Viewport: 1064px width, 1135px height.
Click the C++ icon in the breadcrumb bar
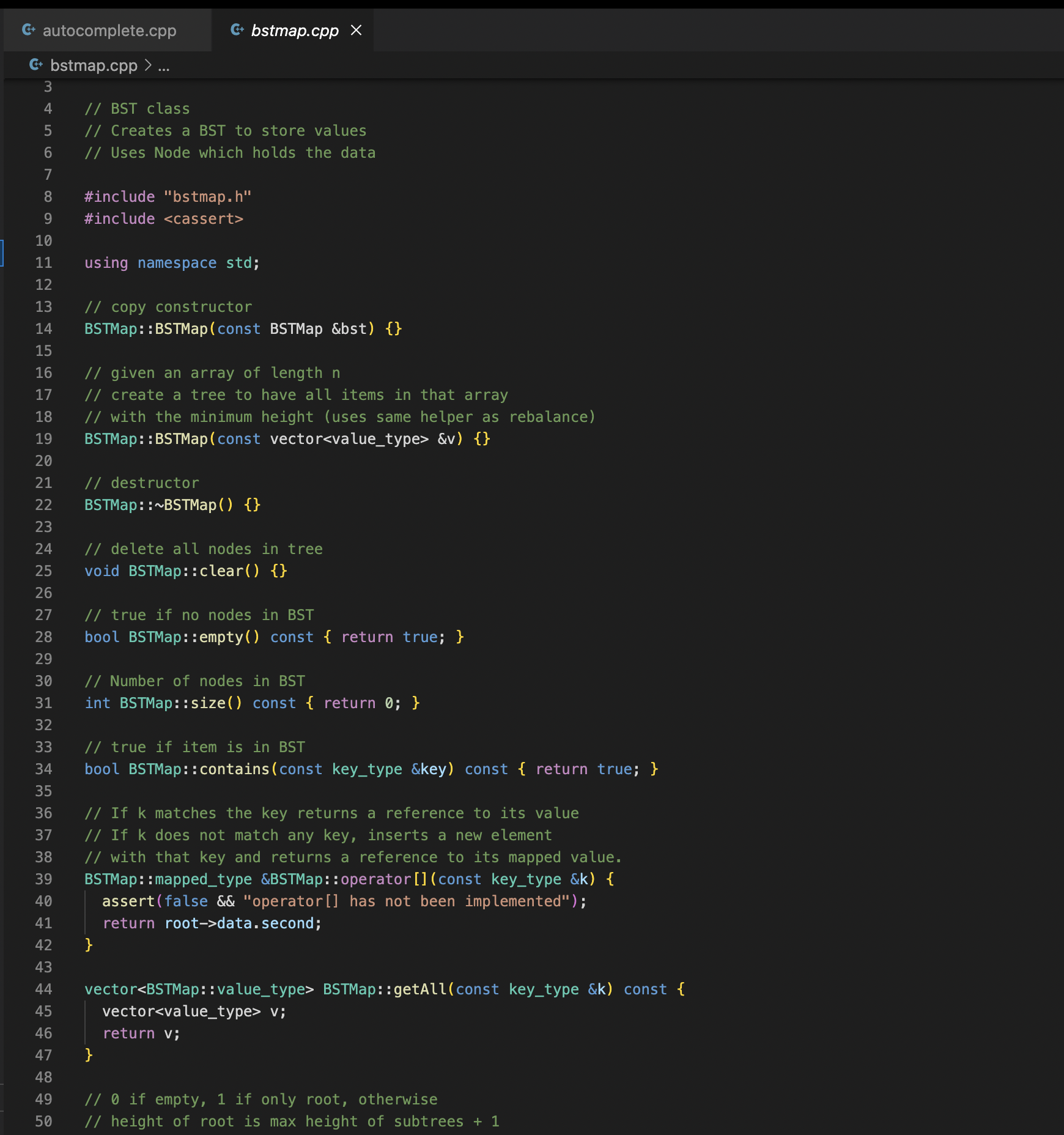36,65
